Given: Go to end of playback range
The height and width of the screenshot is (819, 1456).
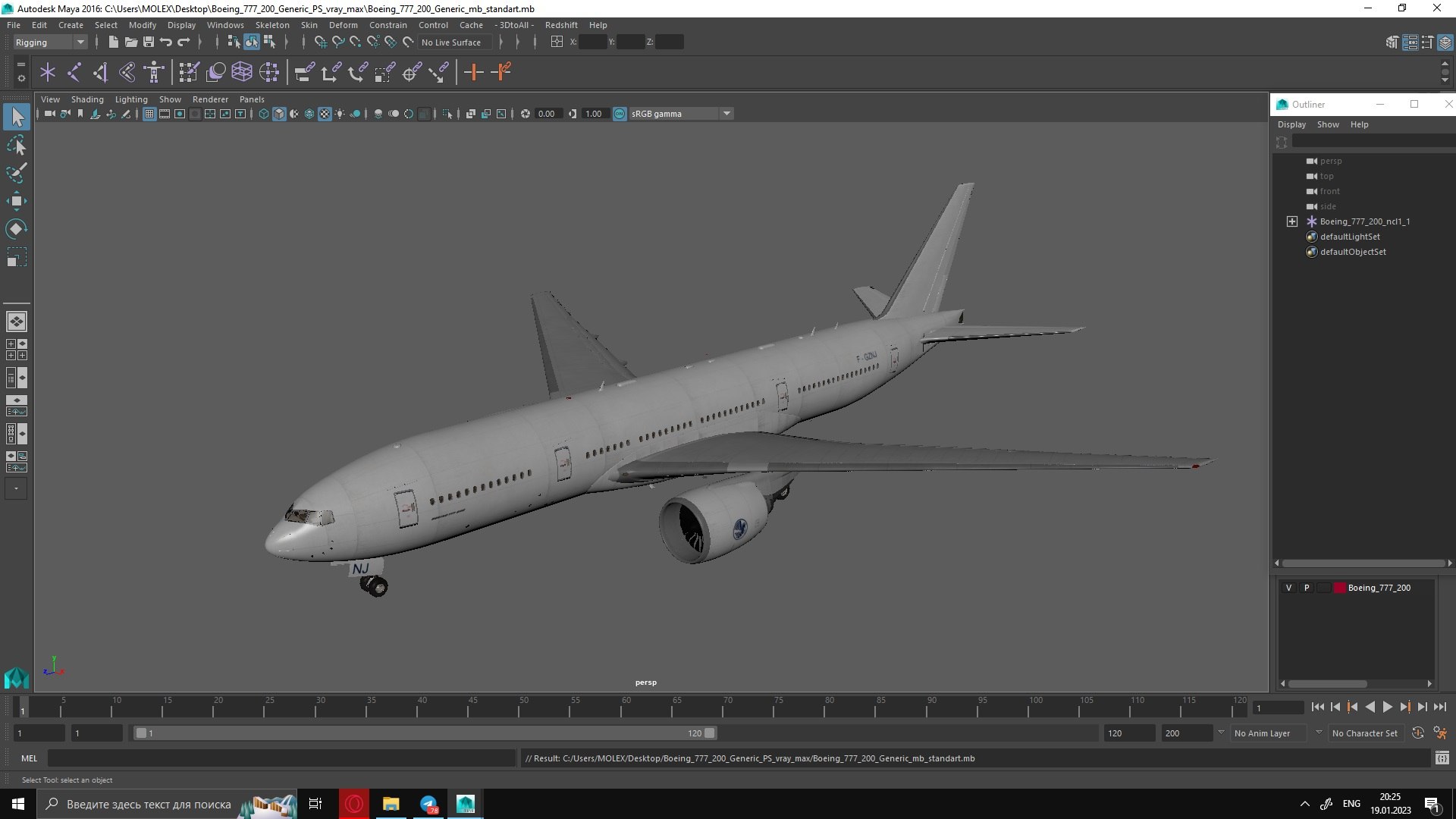Looking at the screenshot, I should point(1439,707).
